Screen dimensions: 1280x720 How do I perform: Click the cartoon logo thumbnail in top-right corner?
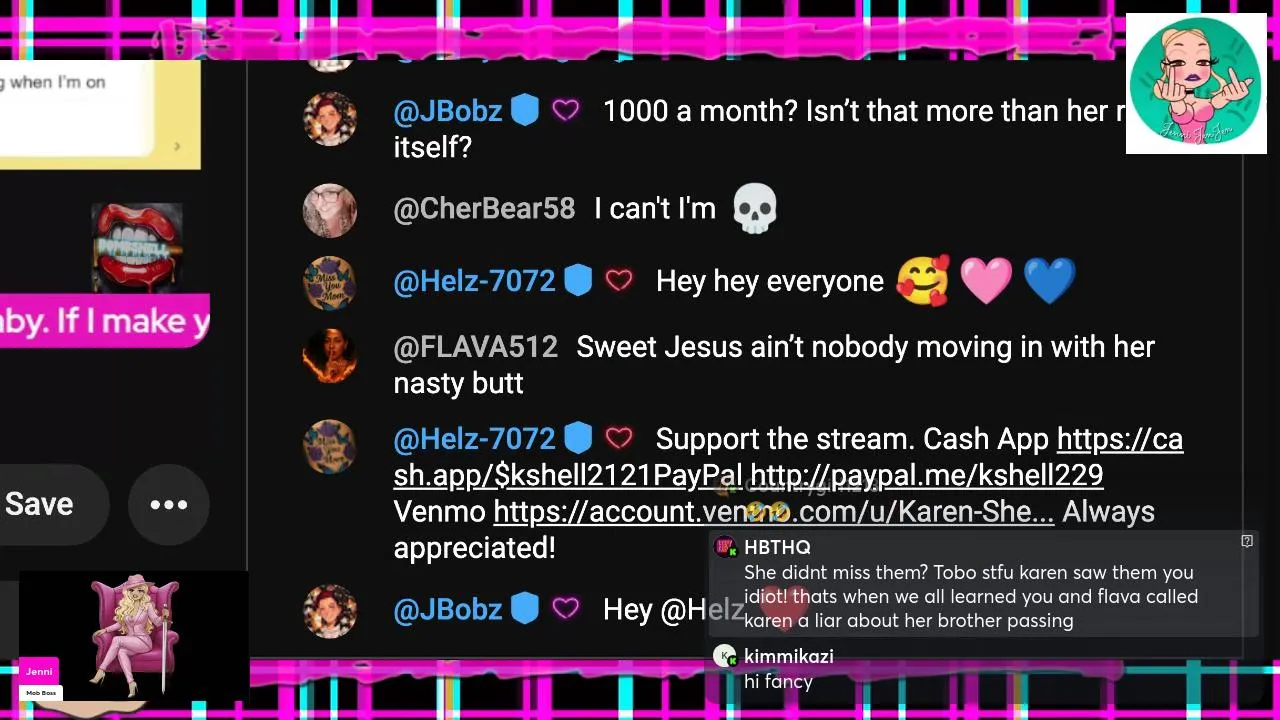1196,83
